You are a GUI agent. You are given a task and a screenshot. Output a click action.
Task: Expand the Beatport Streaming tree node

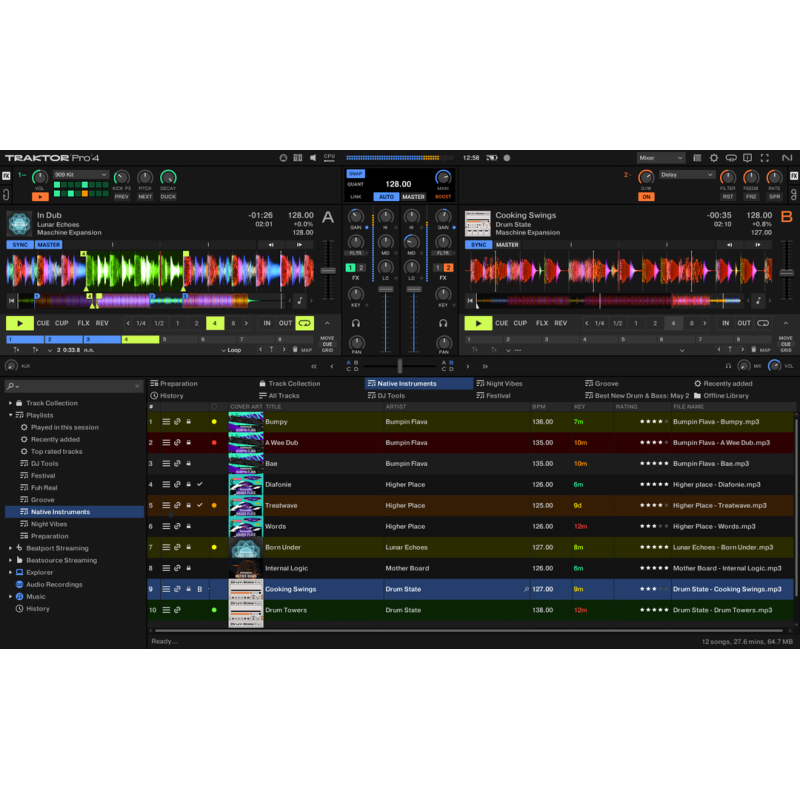10,548
